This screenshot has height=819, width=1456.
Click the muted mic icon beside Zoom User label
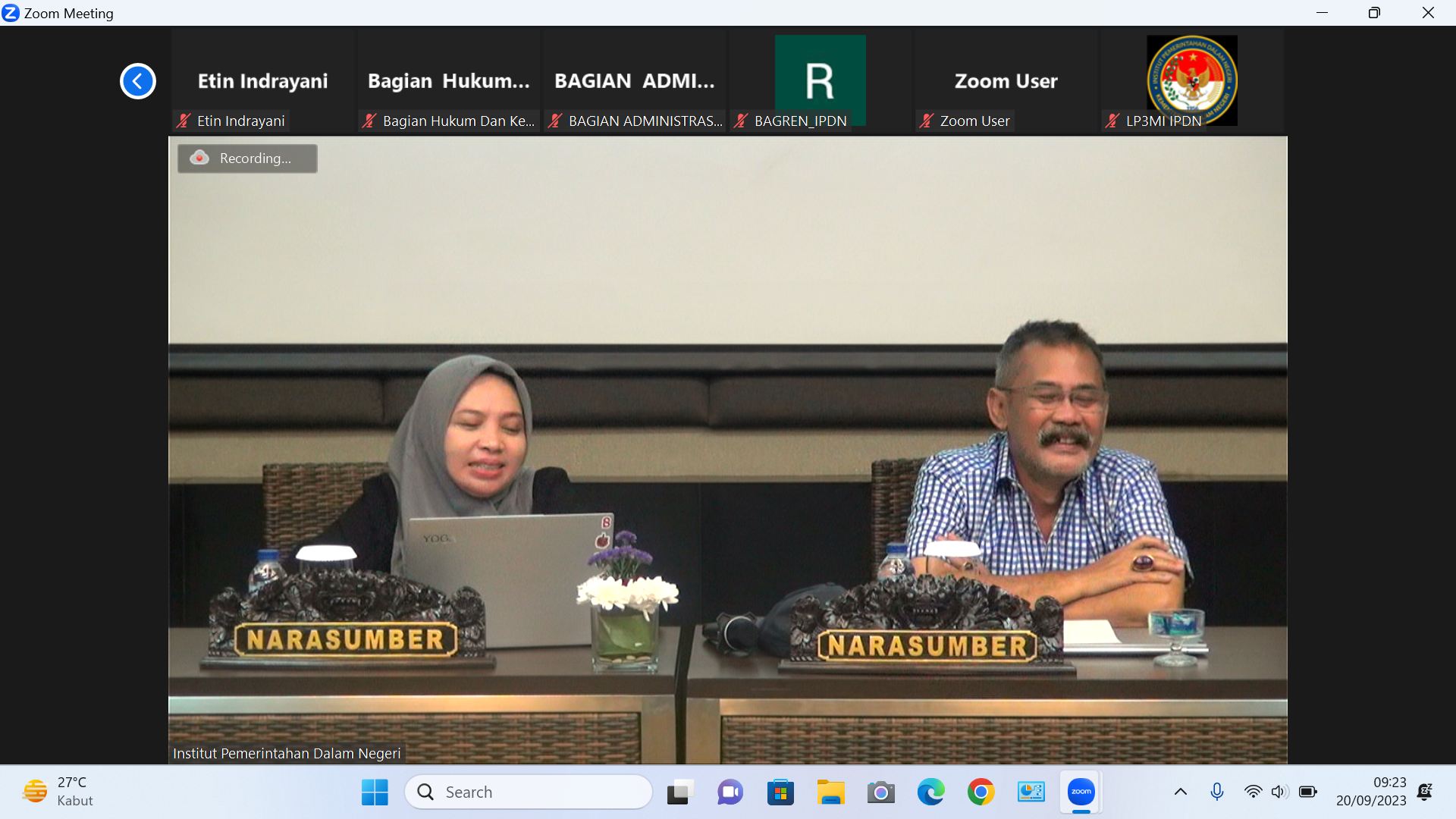[927, 121]
